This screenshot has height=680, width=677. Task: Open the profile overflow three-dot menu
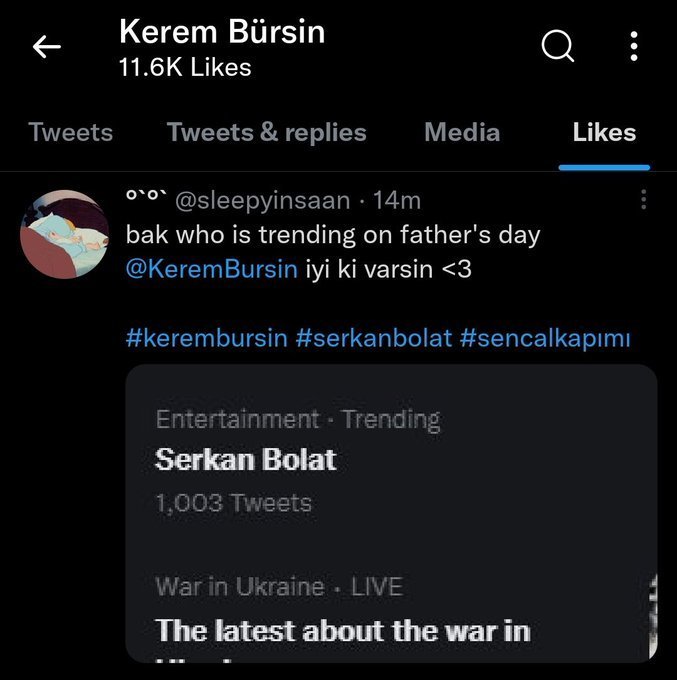coord(634,46)
